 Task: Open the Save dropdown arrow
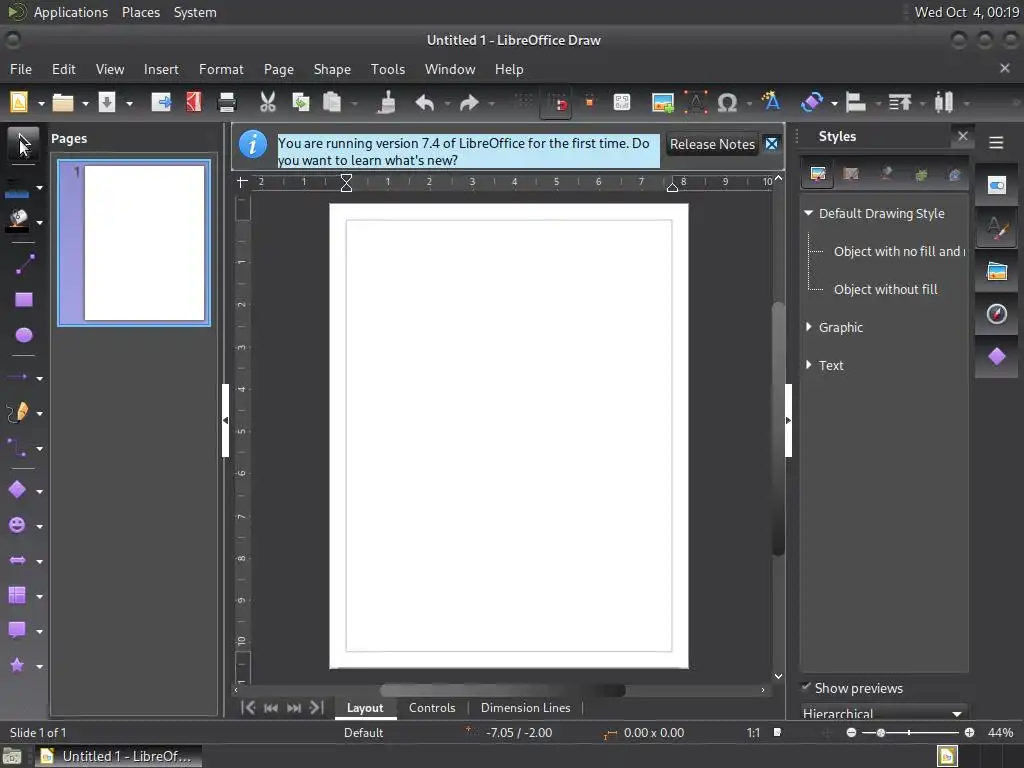point(129,103)
